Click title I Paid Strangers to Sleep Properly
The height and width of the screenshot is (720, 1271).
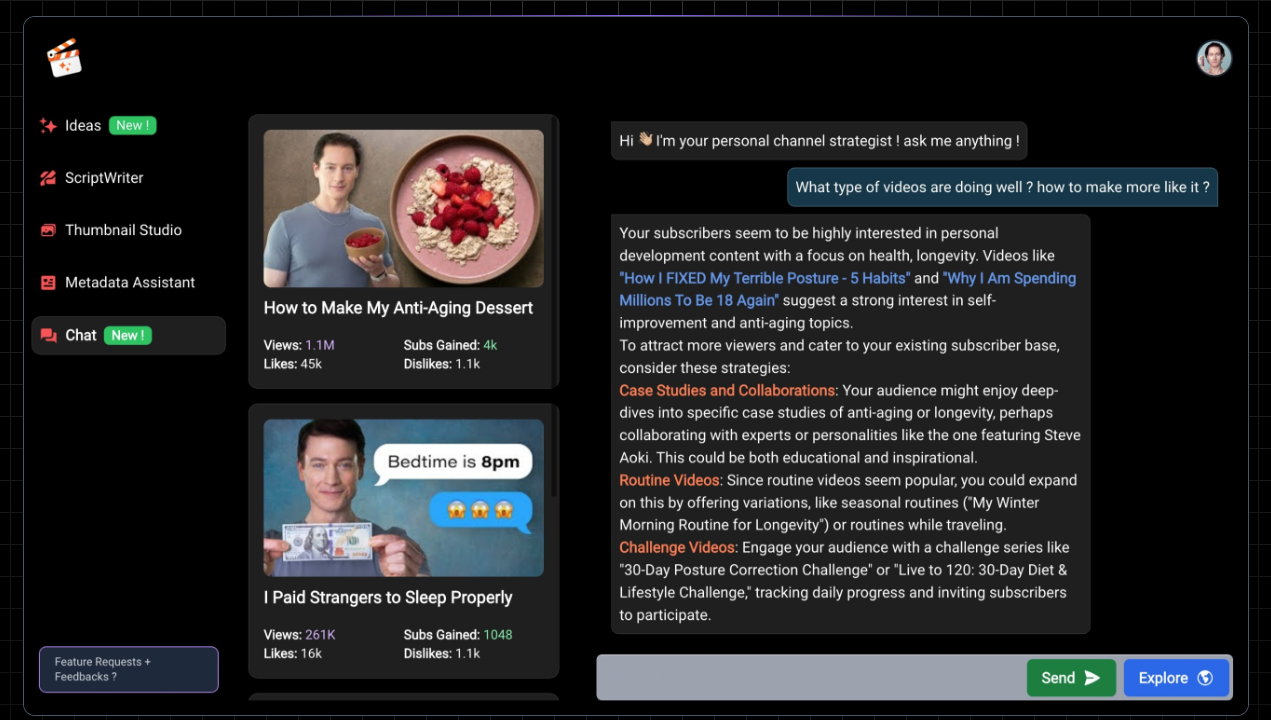click(x=388, y=597)
